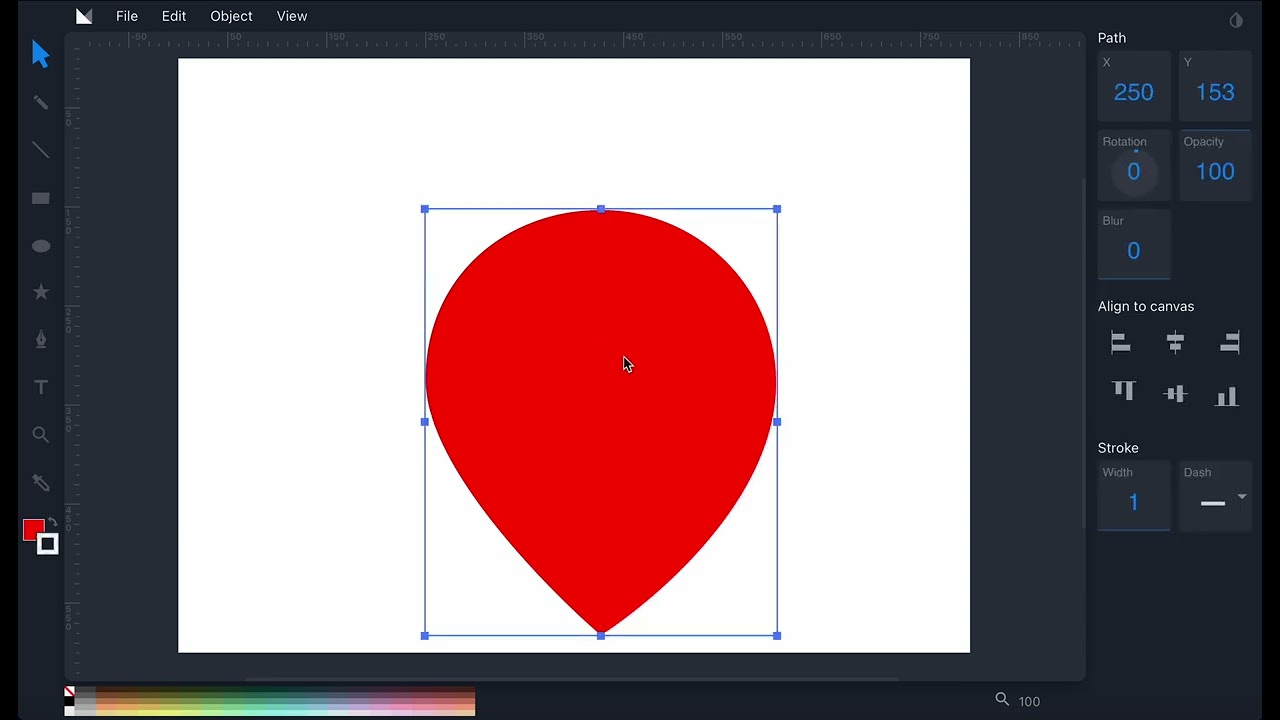Align object to bottom of canvas
Screen dimensions: 1280x720
tap(1227, 397)
